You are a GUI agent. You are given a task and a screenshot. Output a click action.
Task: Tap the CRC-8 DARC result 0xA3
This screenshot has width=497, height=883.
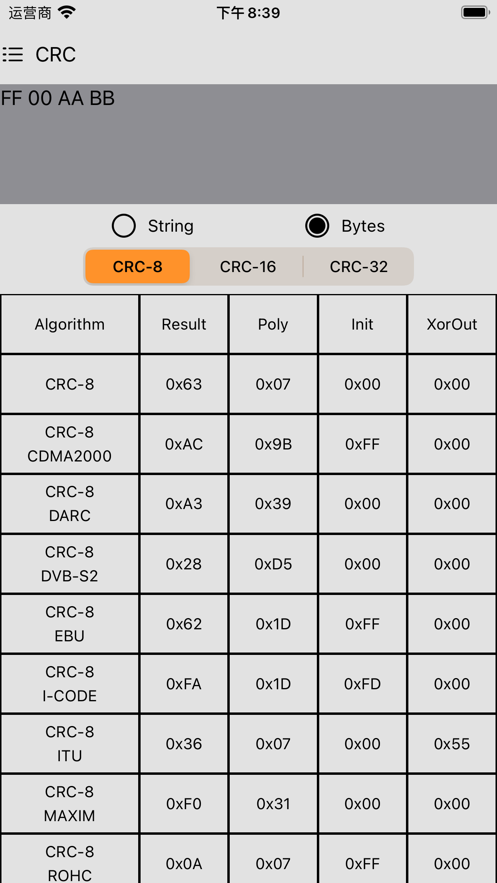[184, 504]
